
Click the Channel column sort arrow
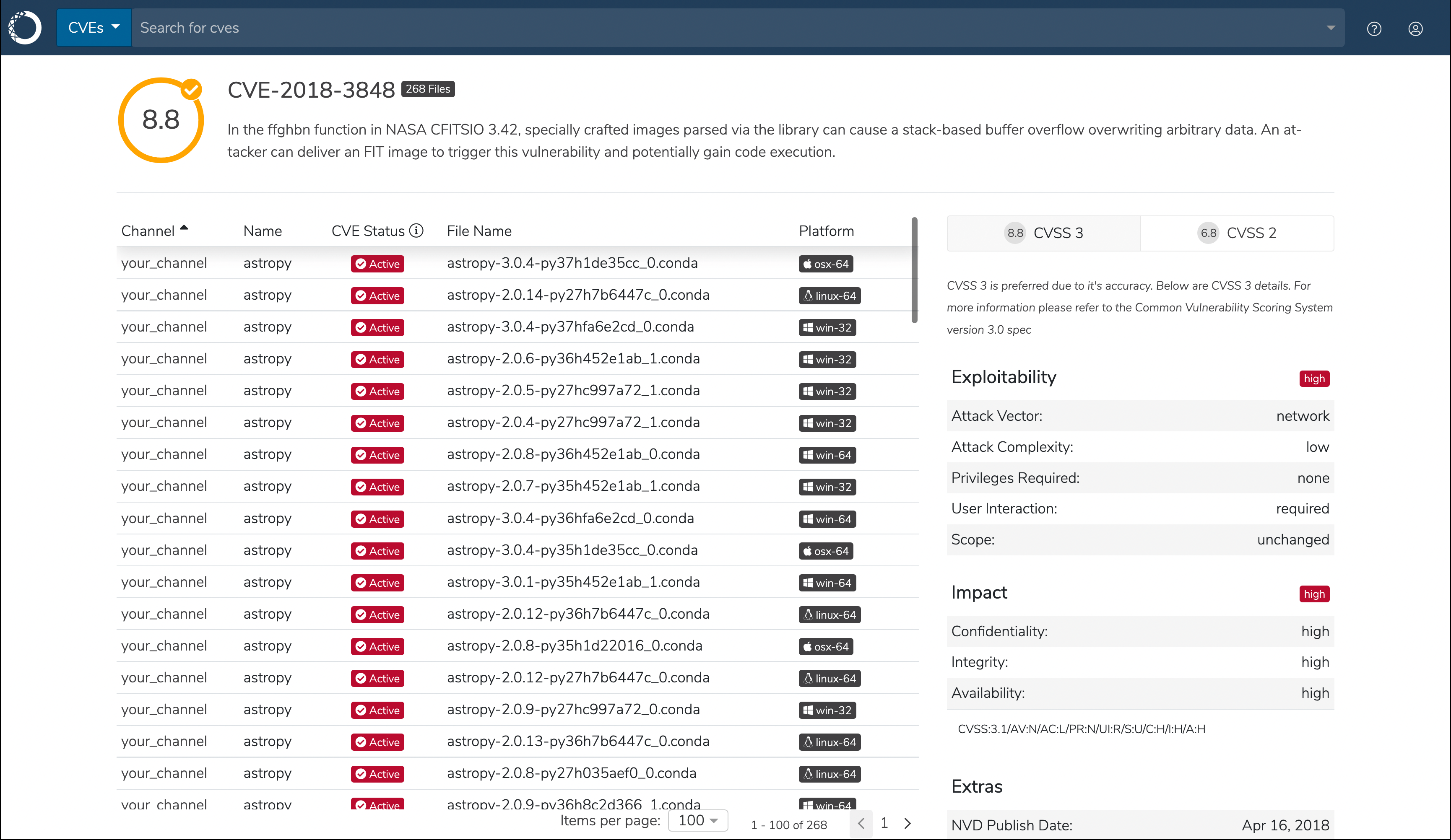[184, 228]
